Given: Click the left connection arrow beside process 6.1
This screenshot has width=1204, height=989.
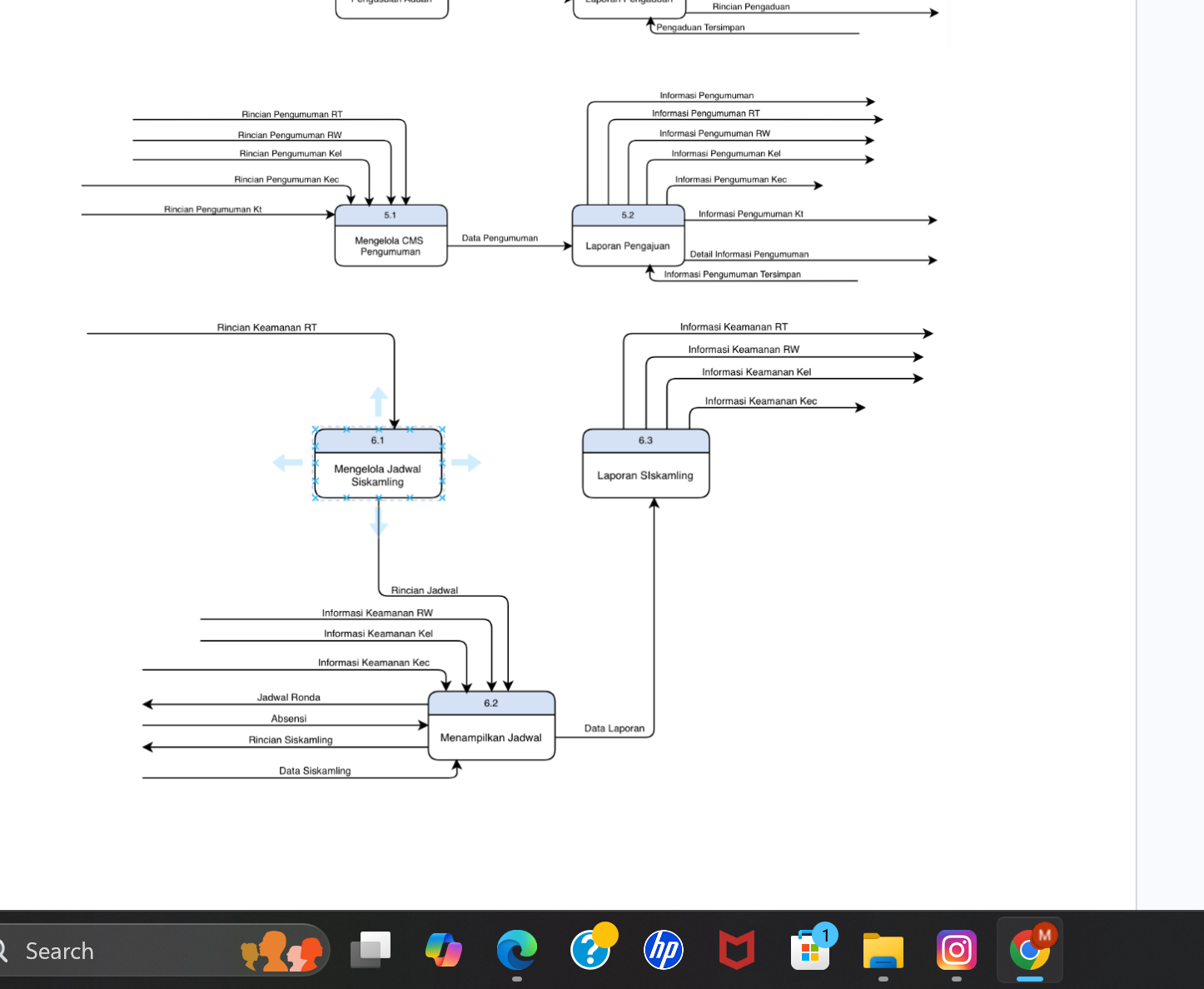Looking at the screenshot, I should (x=288, y=463).
